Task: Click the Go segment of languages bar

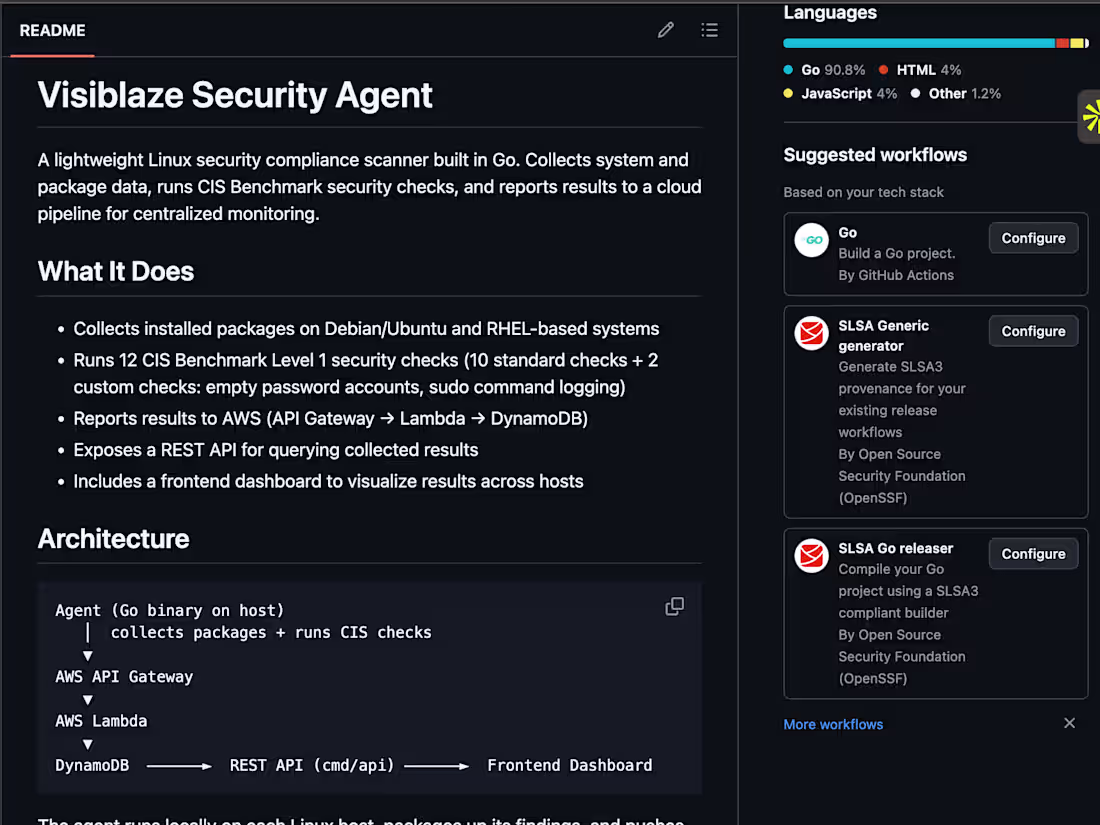Action: (x=919, y=43)
